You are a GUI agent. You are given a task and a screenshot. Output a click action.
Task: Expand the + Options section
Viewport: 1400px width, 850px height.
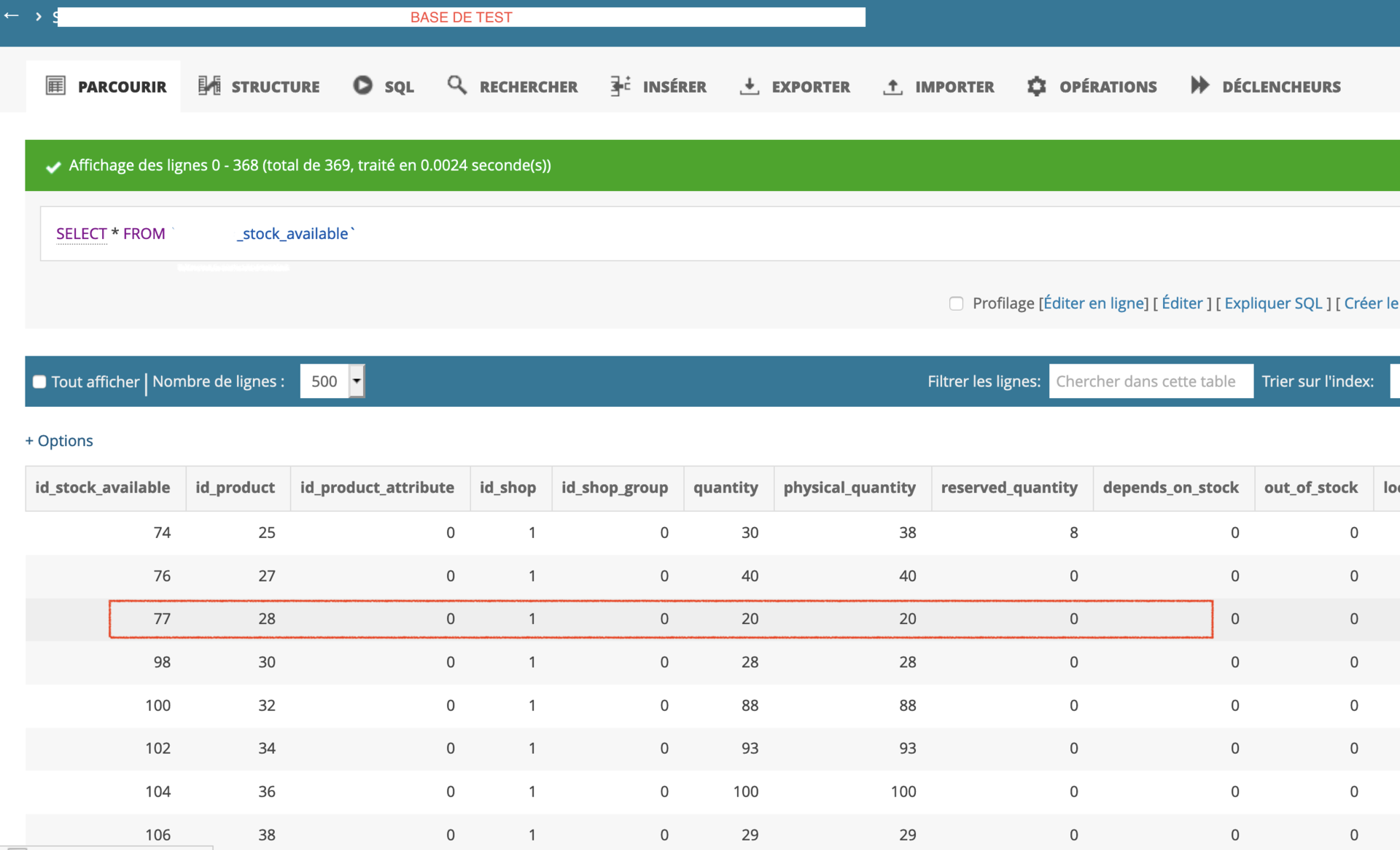(59, 440)
